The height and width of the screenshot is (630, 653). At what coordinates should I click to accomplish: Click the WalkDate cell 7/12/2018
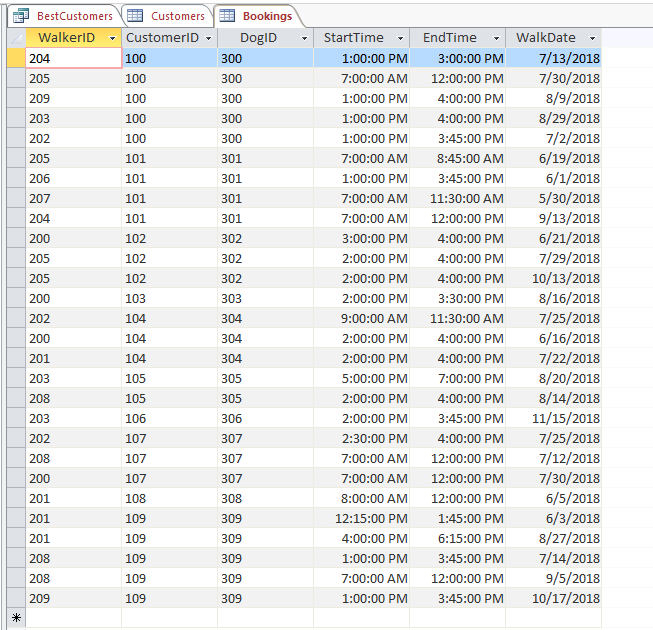(x=553, y=458)
